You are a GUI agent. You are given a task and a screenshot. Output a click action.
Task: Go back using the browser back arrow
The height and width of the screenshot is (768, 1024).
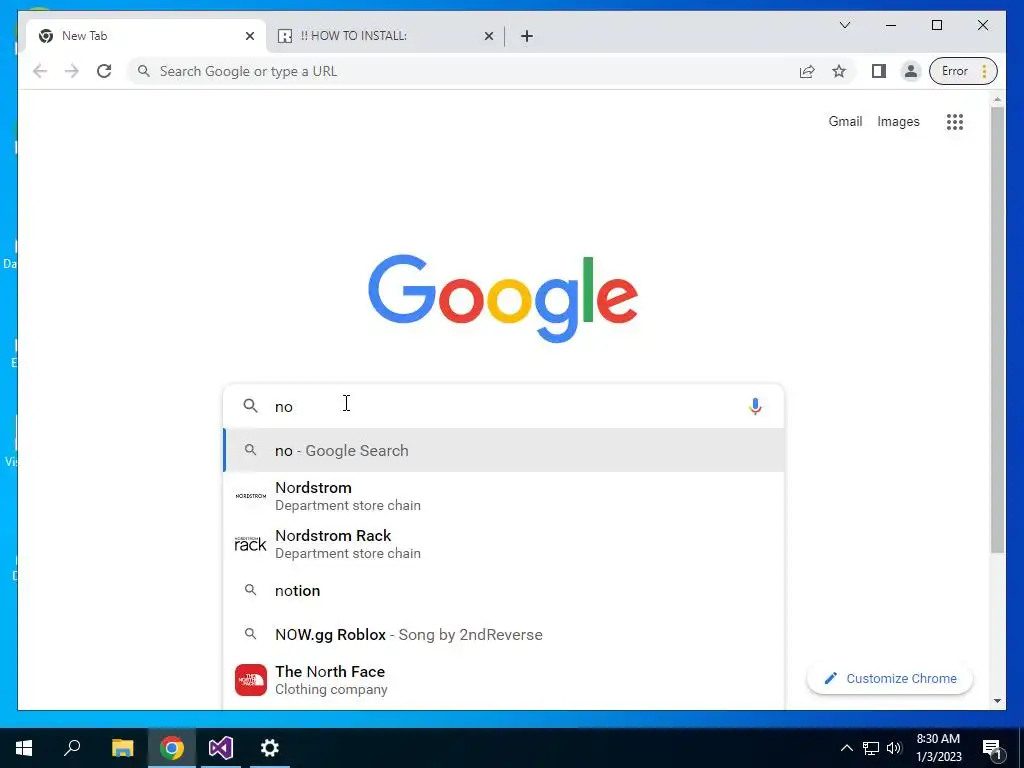click(x=40, y=71)
